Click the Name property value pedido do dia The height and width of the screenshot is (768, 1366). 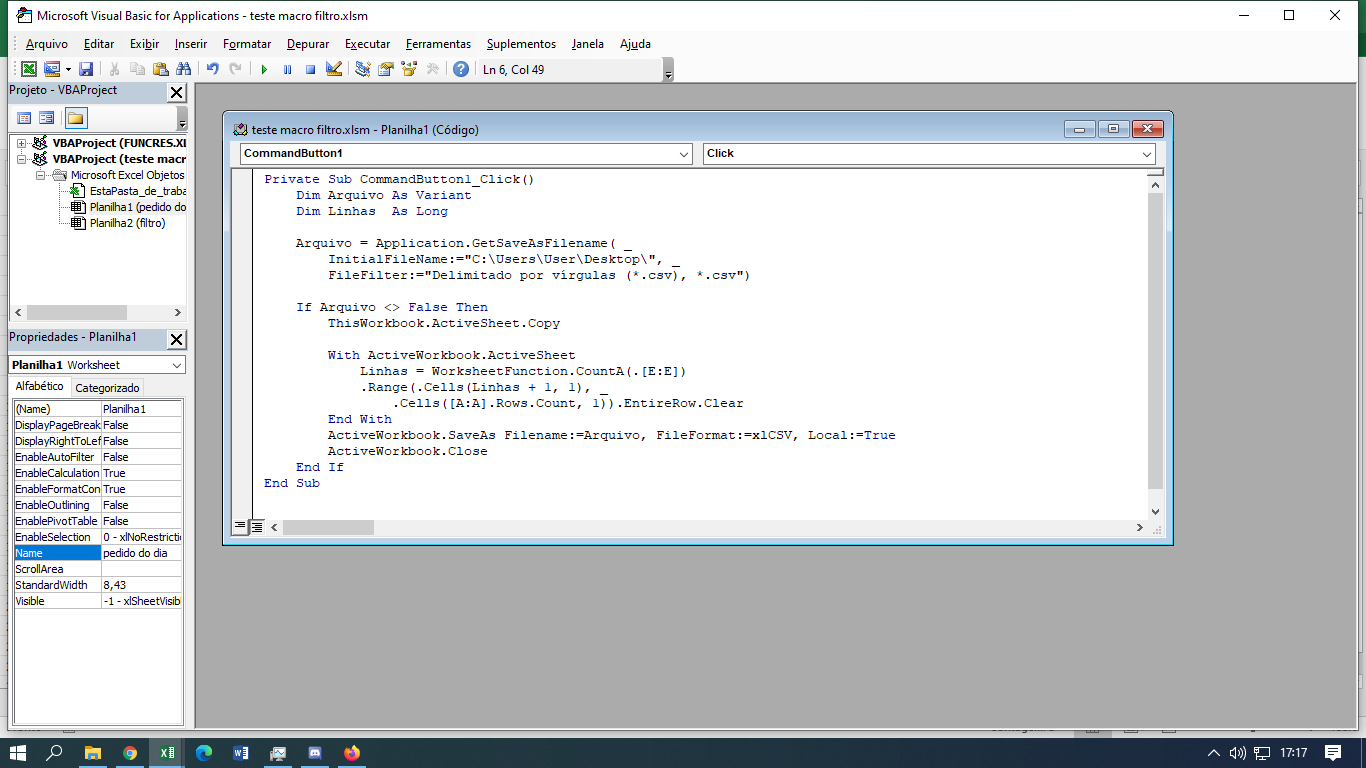pos(141,553)
